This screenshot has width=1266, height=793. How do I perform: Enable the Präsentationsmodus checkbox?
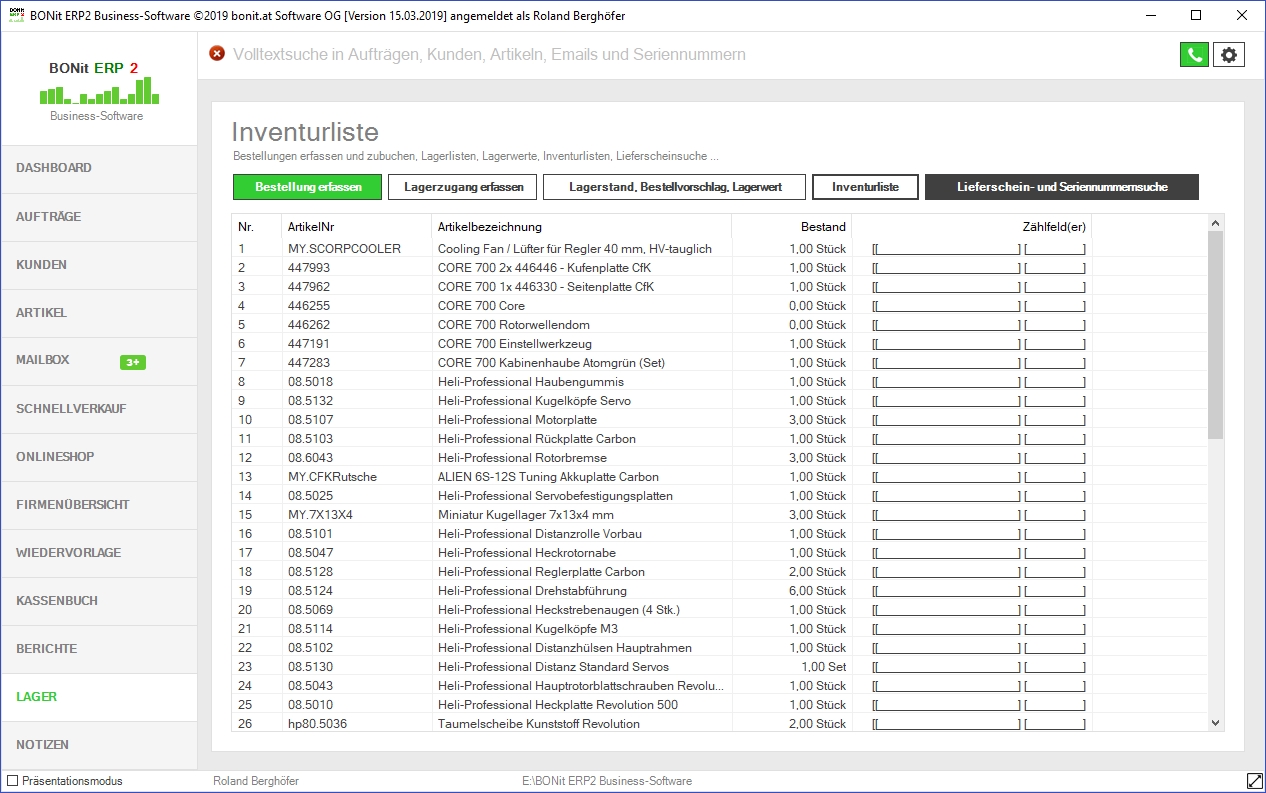click(13, 781)
